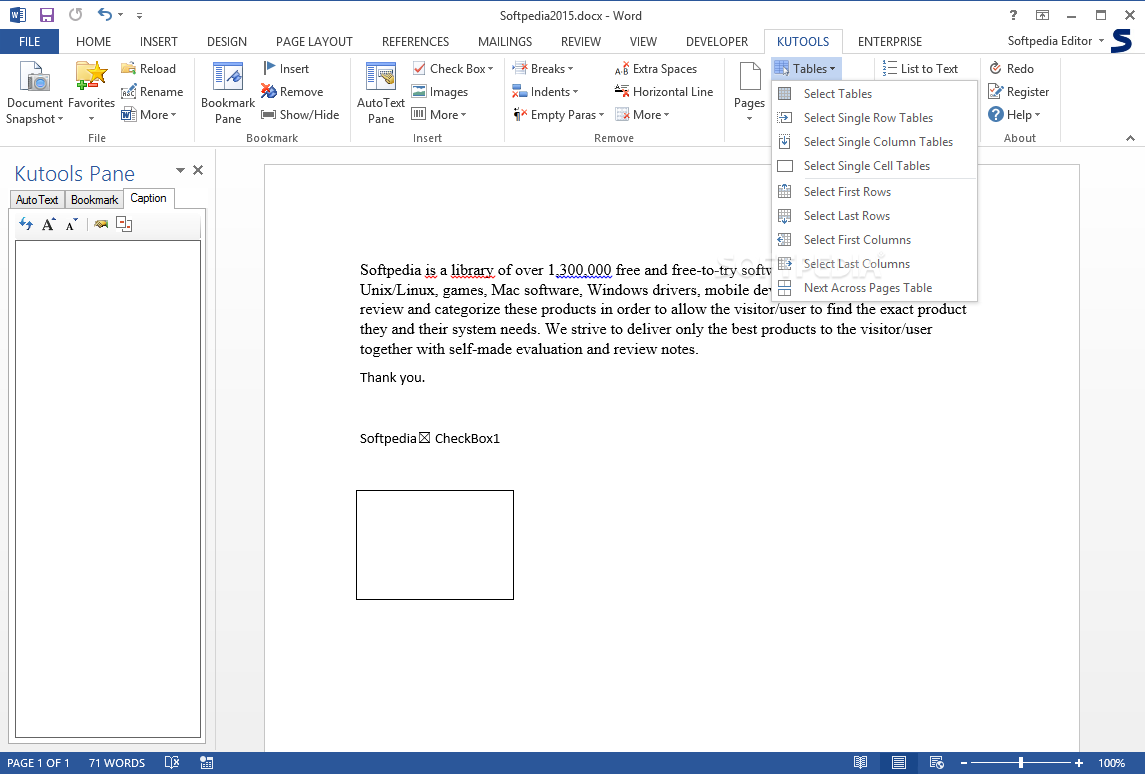The height and width of the screenshot is (774, 1145).
Task: Remove bookmarks using Remove button
Action: tap(292, 92)
